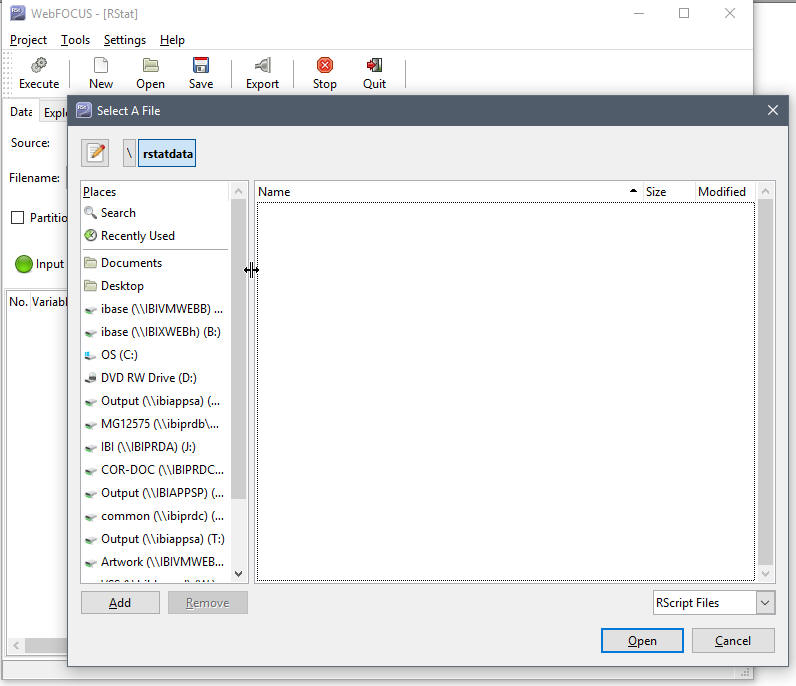
Task: Cancel the Select A File dialog
Action: click(733, 641)
